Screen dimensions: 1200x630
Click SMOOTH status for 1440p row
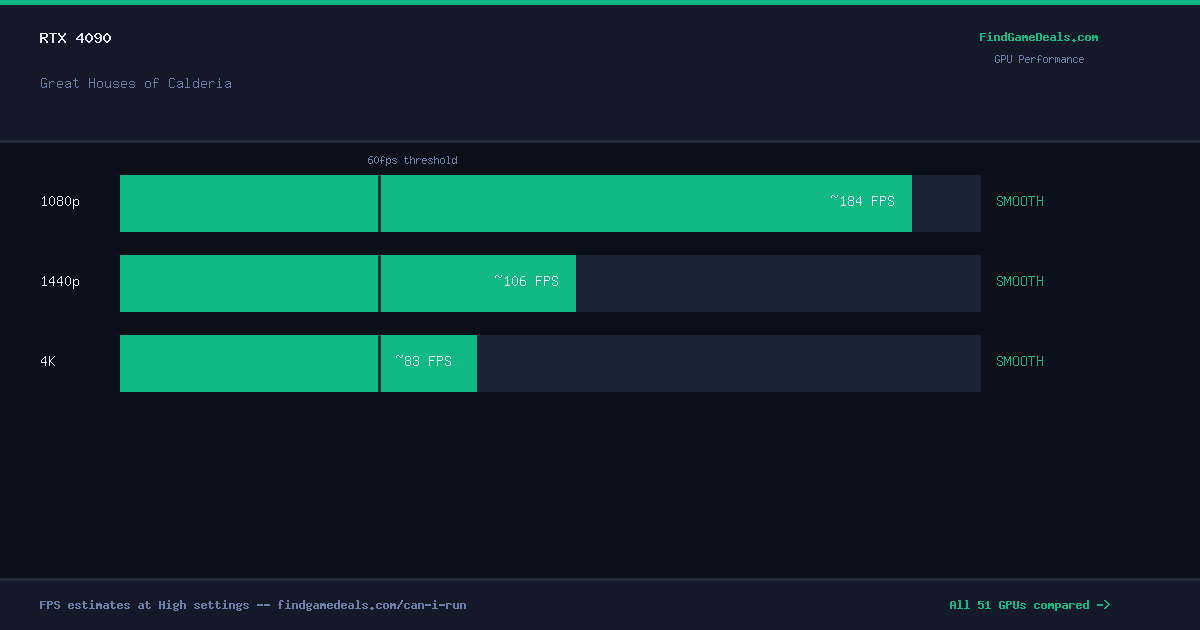tap(1020, 281)
